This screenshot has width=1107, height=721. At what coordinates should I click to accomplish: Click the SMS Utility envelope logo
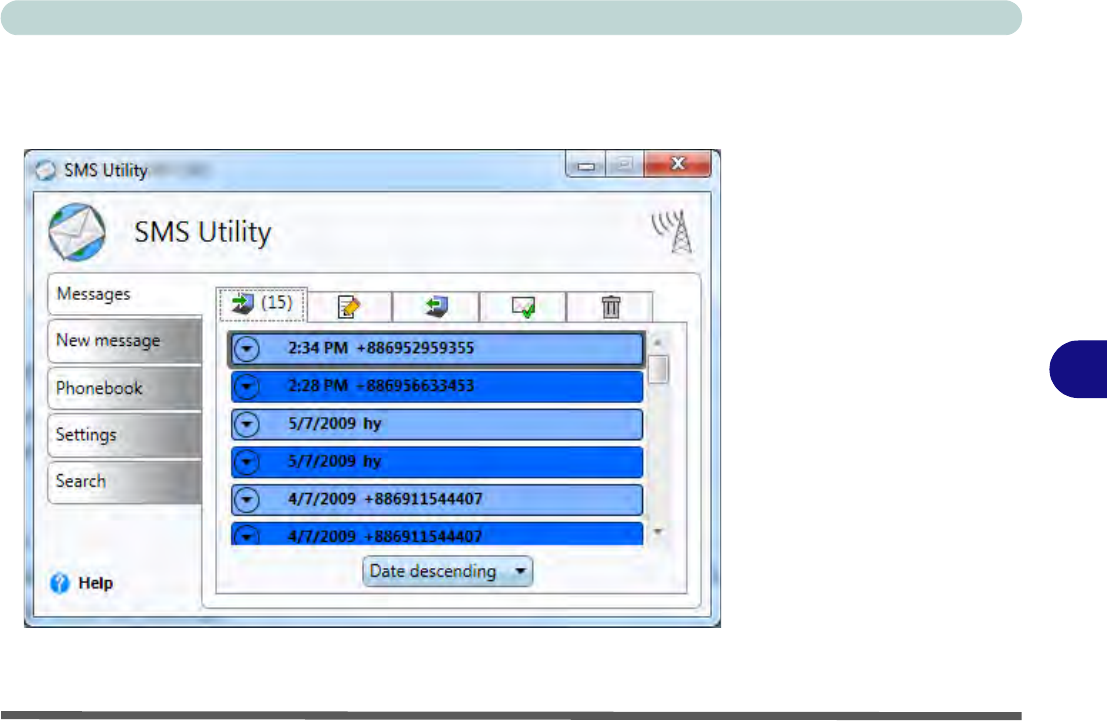[76, 233]
